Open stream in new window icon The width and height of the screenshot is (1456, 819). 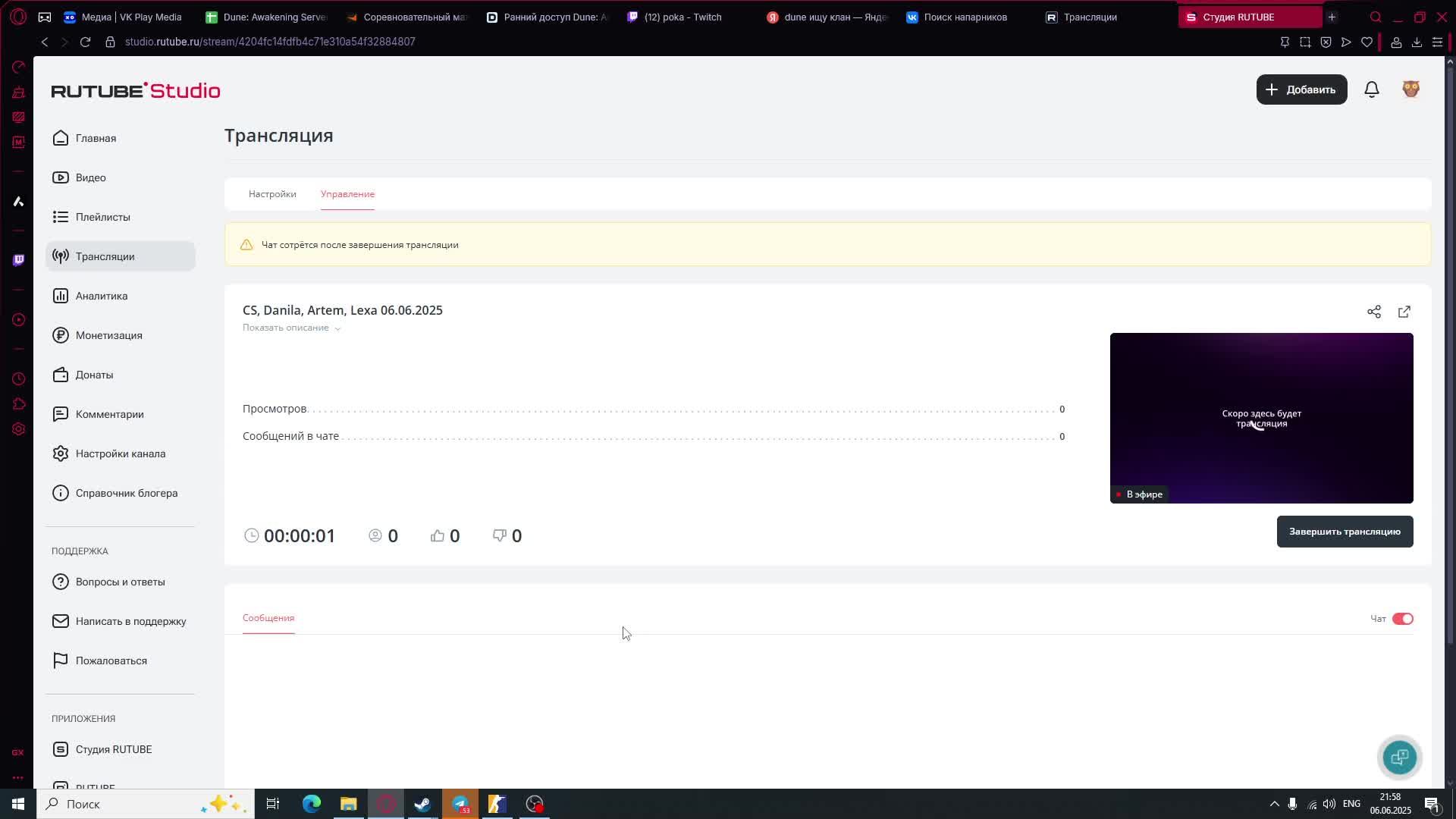tap(1404, 312)
